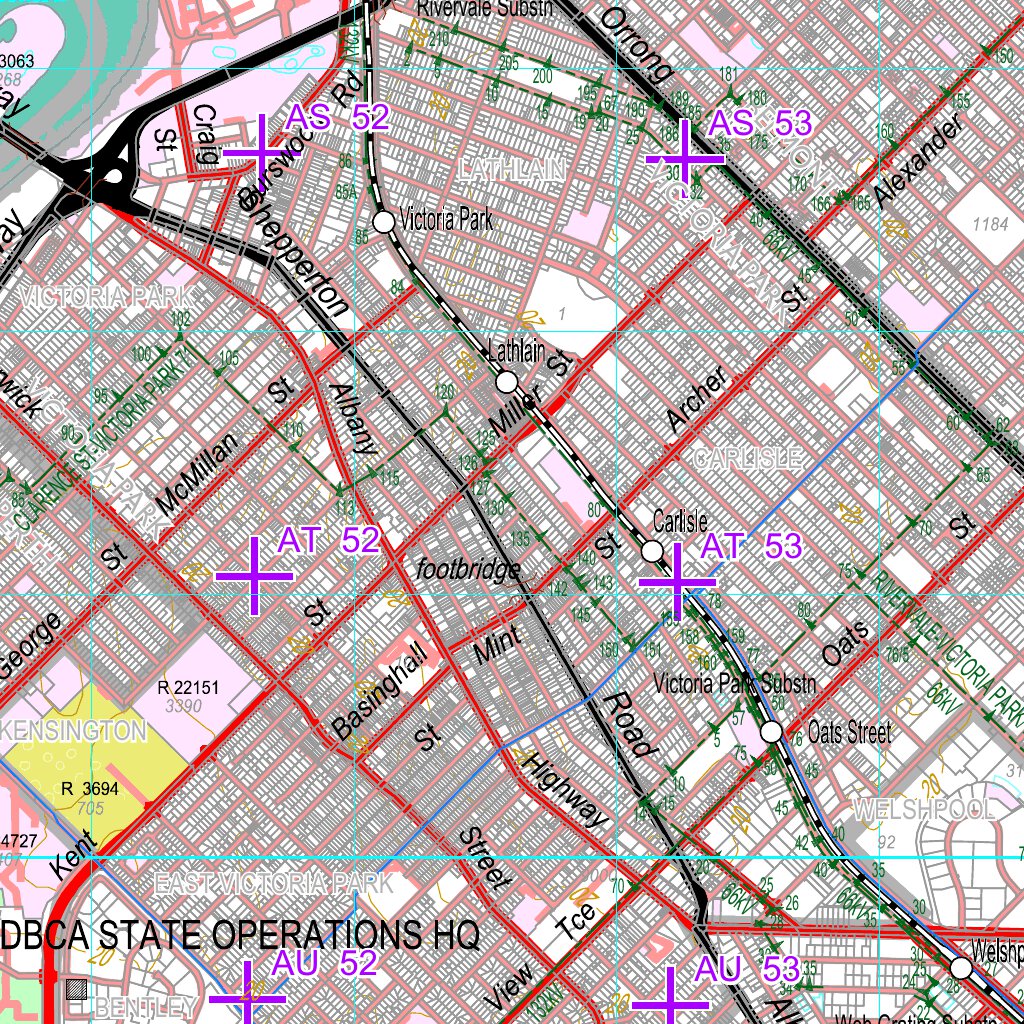Click the CARLISLE suburb label

(x=747, y=459)
